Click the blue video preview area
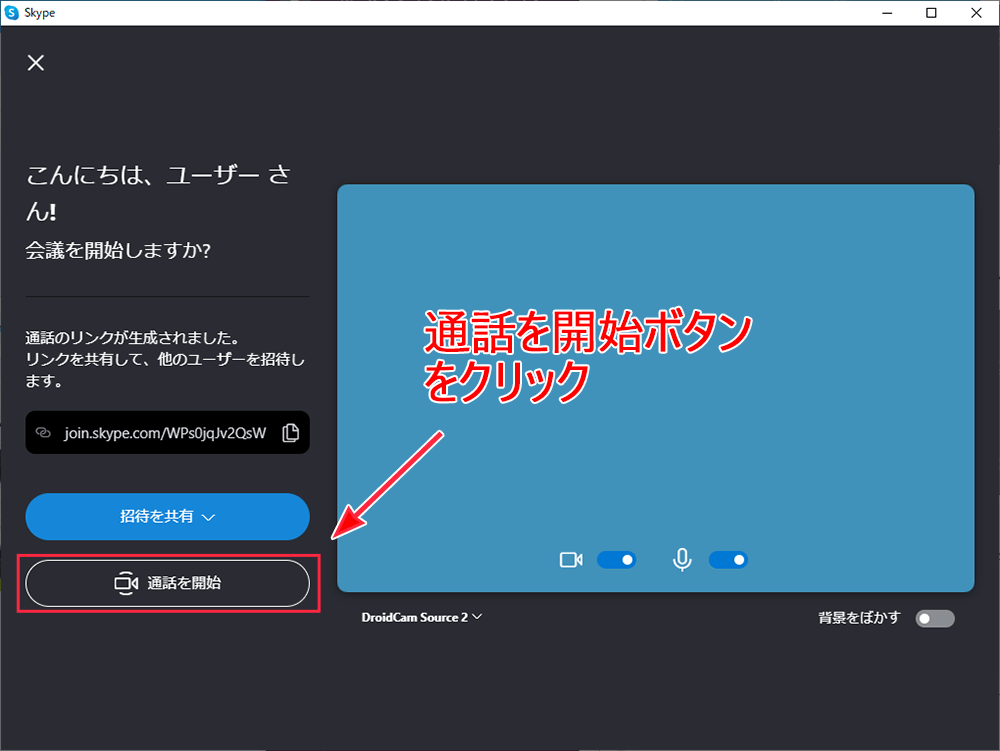1000x751 pixels. 655,300
